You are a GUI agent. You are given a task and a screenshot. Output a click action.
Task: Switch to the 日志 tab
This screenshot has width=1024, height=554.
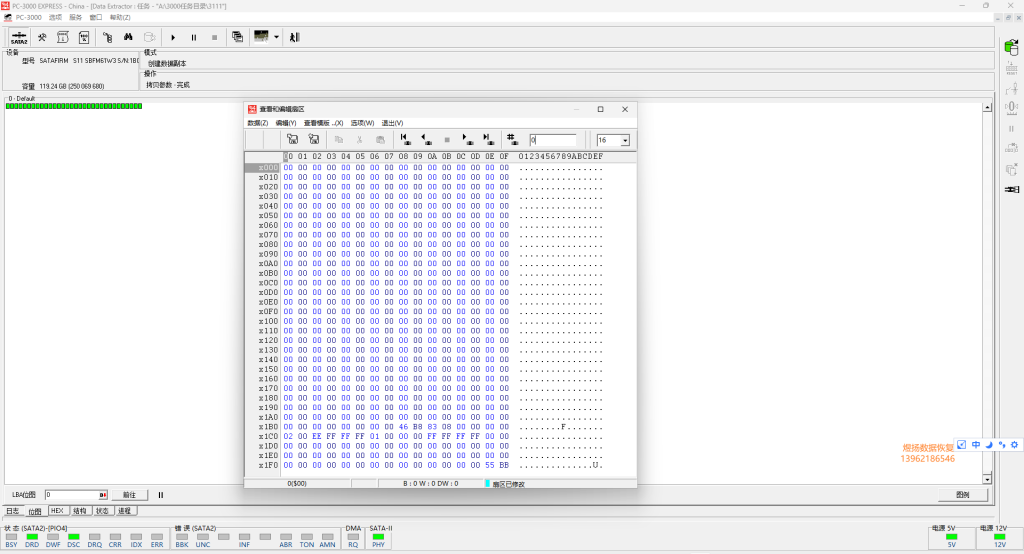point(13,511)
